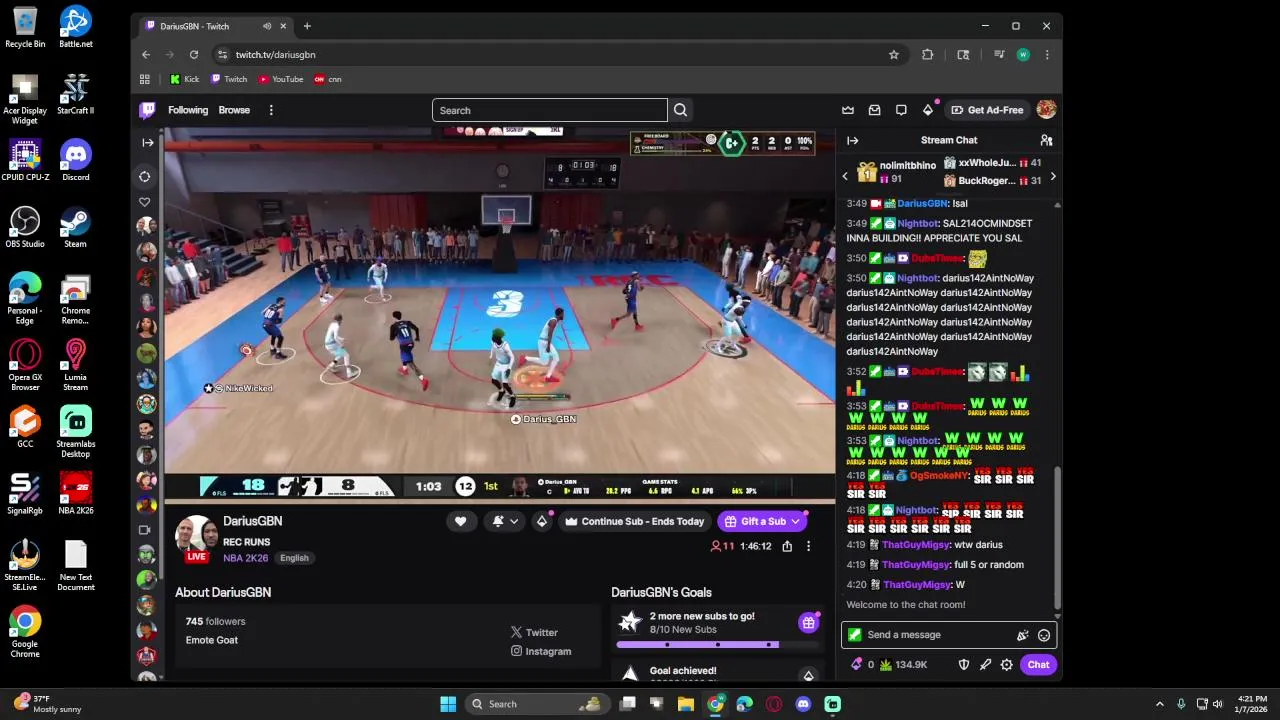
Task: Open the channel points icon showing 134.9K
Action: [886, 664]
